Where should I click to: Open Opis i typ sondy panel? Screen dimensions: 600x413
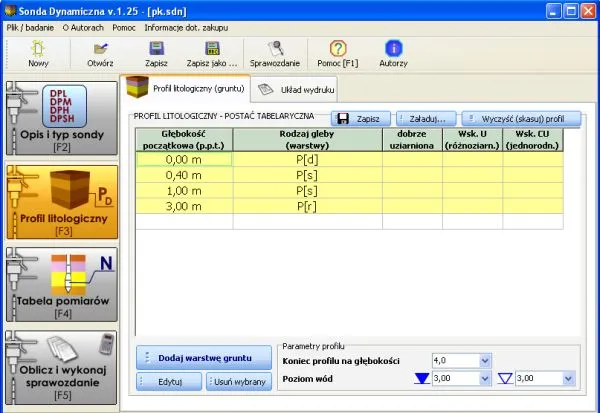click(x=60, y=119)
